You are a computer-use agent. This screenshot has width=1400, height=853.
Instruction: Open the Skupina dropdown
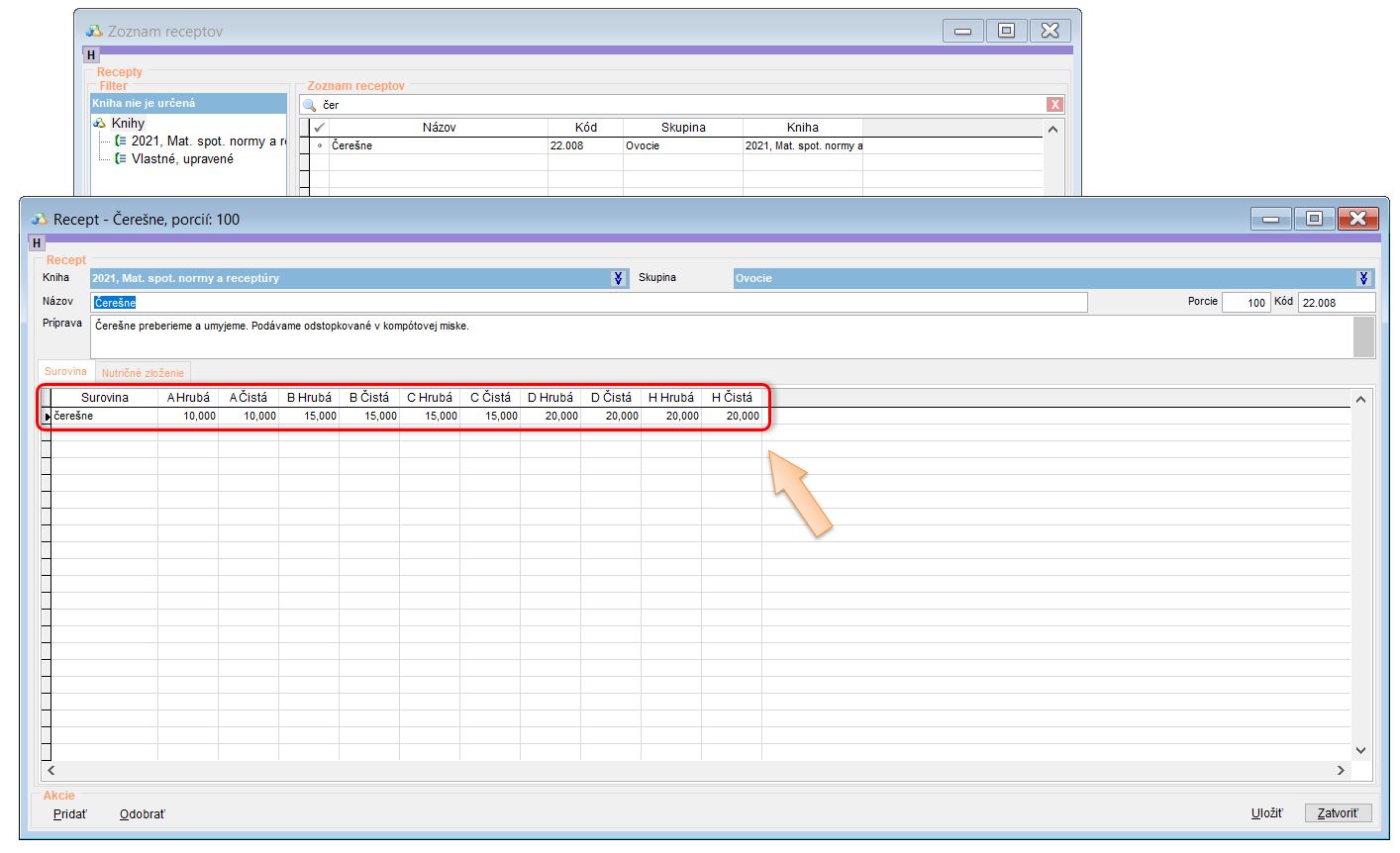1364,278
